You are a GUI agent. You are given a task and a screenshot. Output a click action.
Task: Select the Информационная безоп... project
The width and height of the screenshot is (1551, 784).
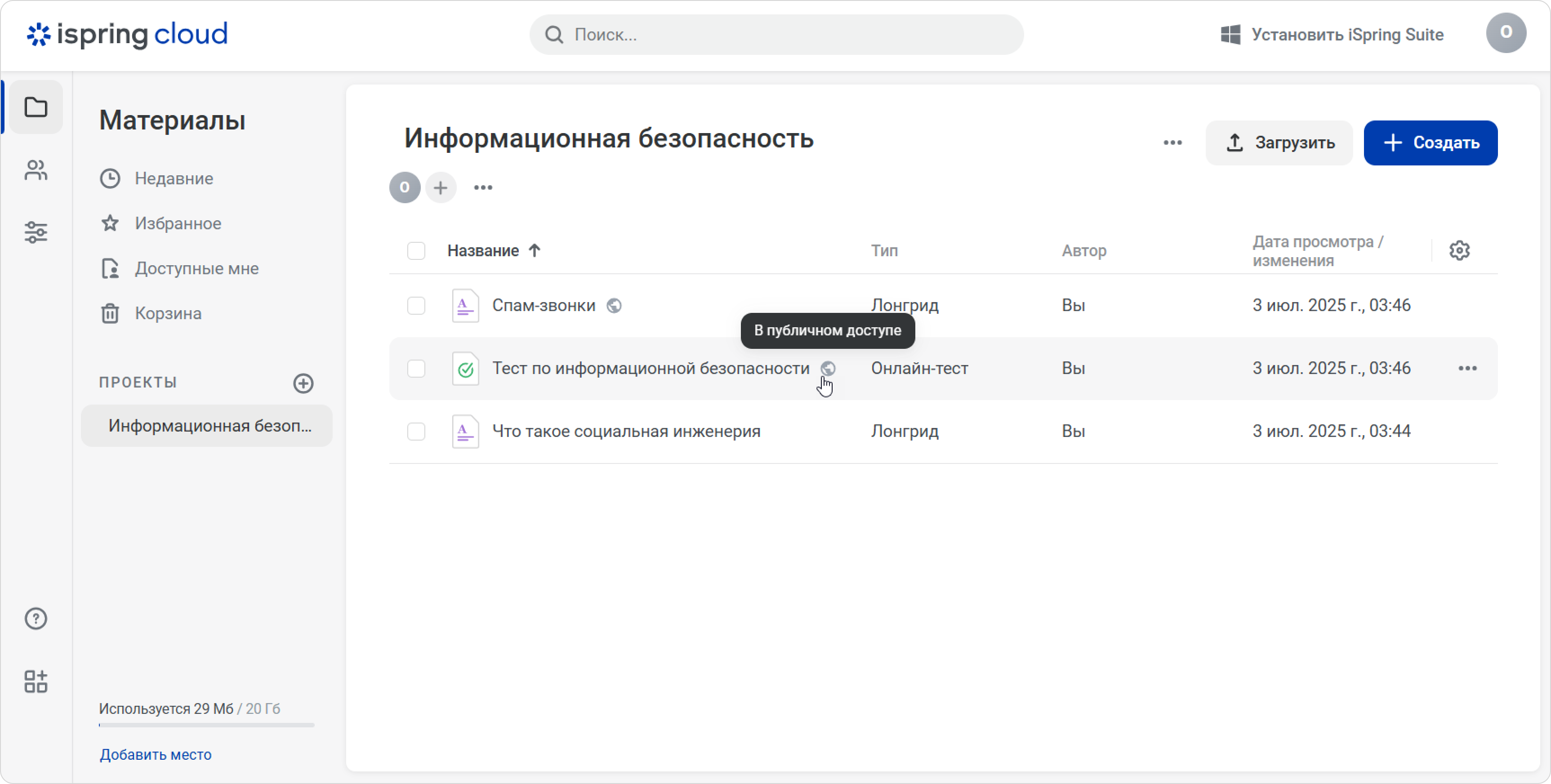206,426
